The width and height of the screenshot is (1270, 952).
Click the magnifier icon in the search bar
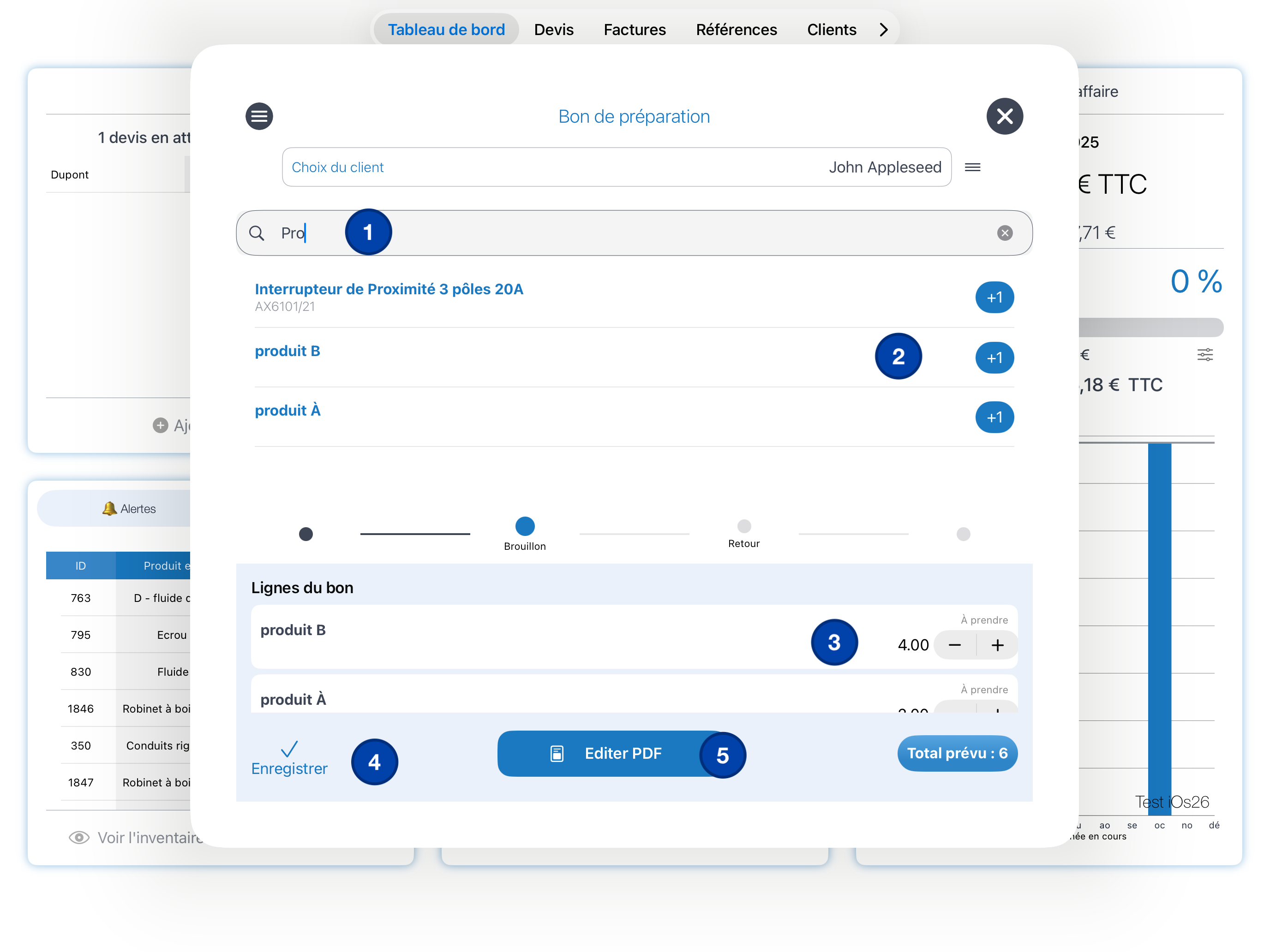257,233
